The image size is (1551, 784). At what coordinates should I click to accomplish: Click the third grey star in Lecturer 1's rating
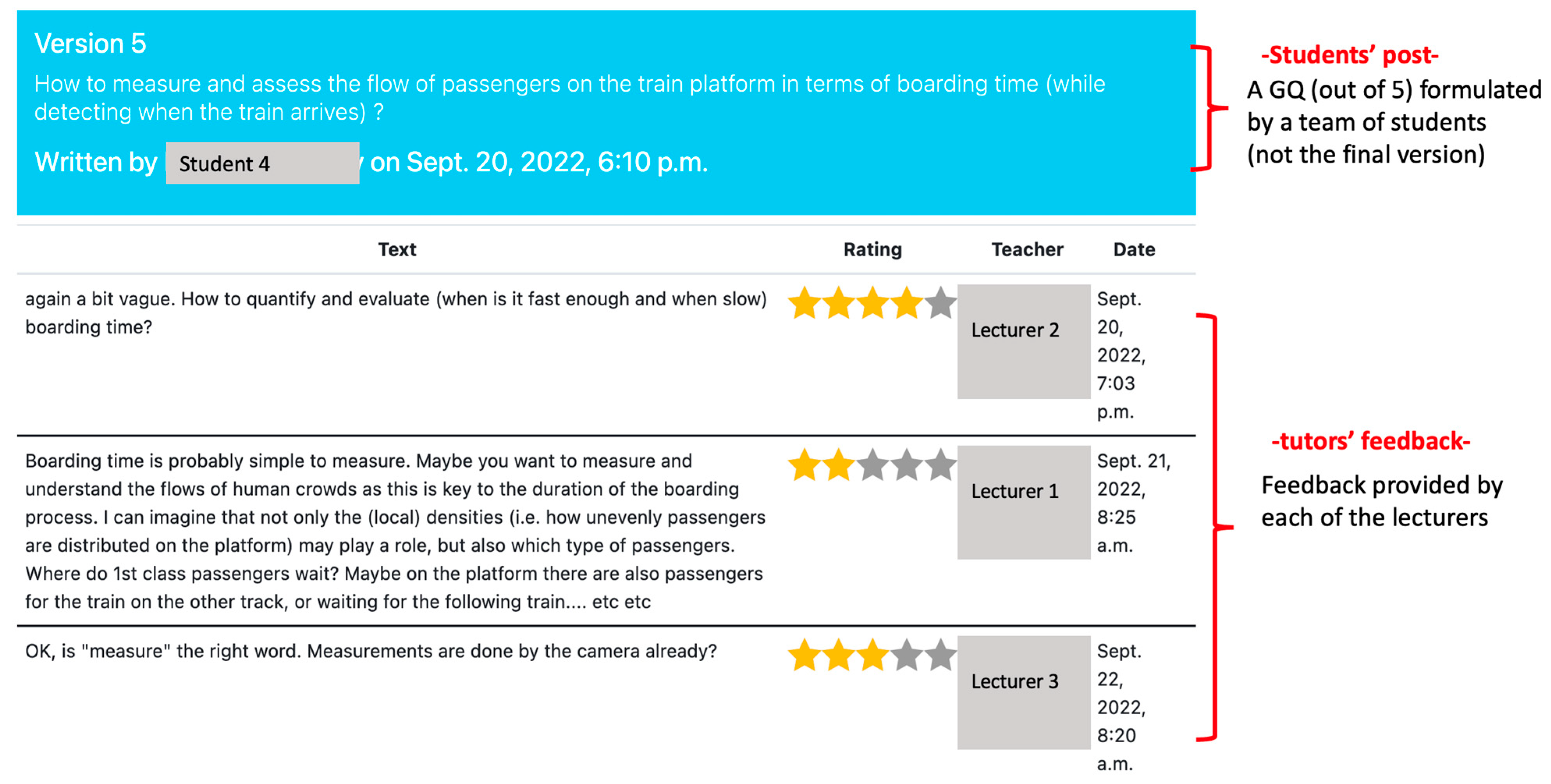point(872,465)
